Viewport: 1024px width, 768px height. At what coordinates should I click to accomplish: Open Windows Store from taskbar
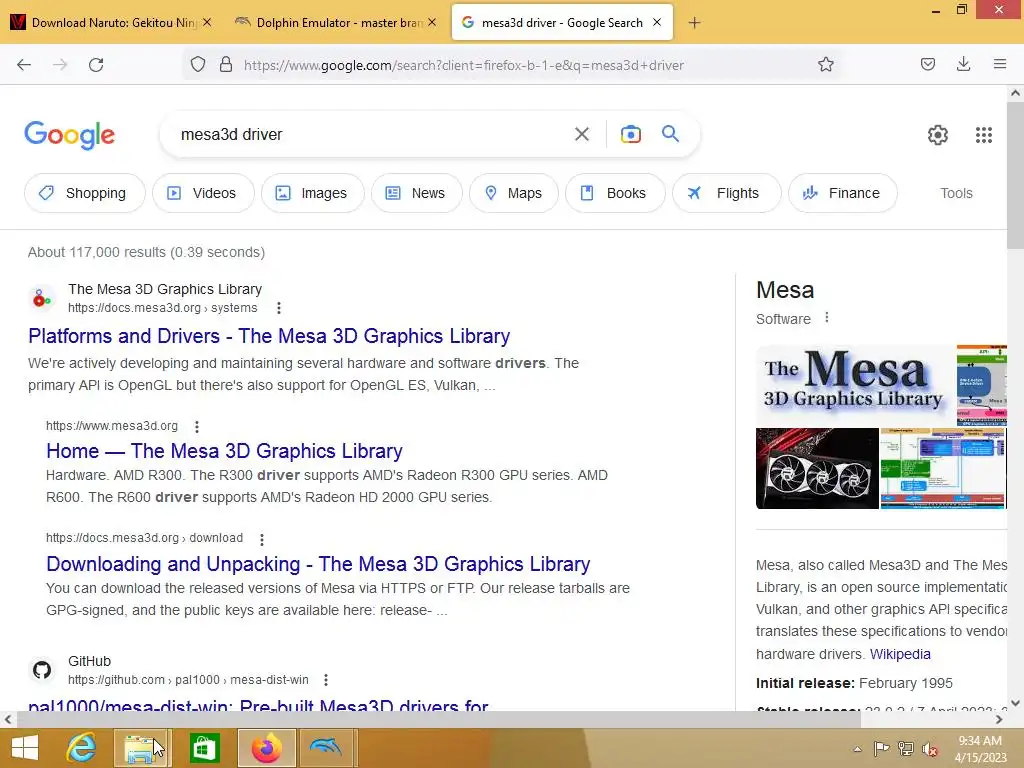click(x=204, y=748)
